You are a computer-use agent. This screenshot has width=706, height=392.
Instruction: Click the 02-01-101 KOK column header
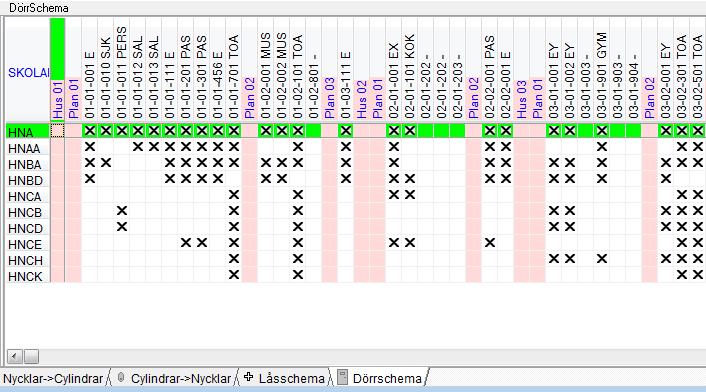pyautogui.click(x=410, y=77)
